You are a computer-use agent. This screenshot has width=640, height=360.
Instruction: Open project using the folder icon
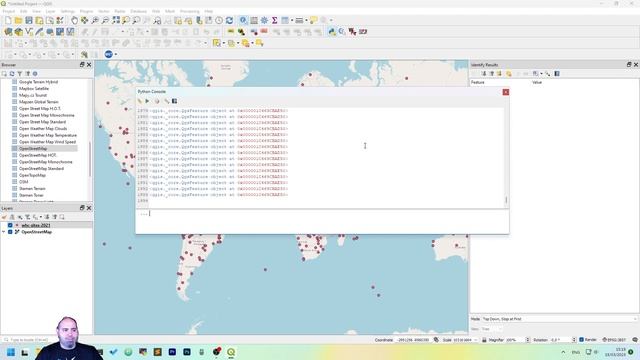pos(18,20)
